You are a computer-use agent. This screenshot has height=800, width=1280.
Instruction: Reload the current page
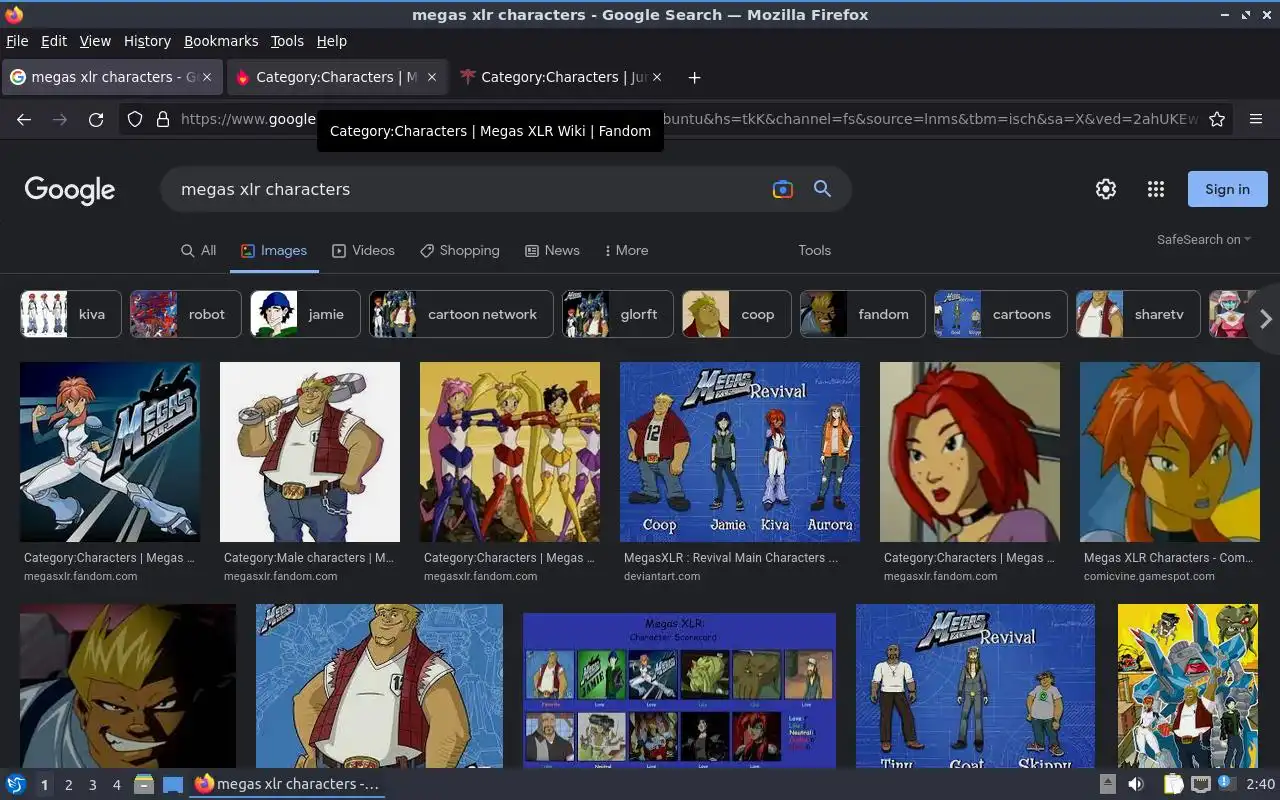pos(96,119)
